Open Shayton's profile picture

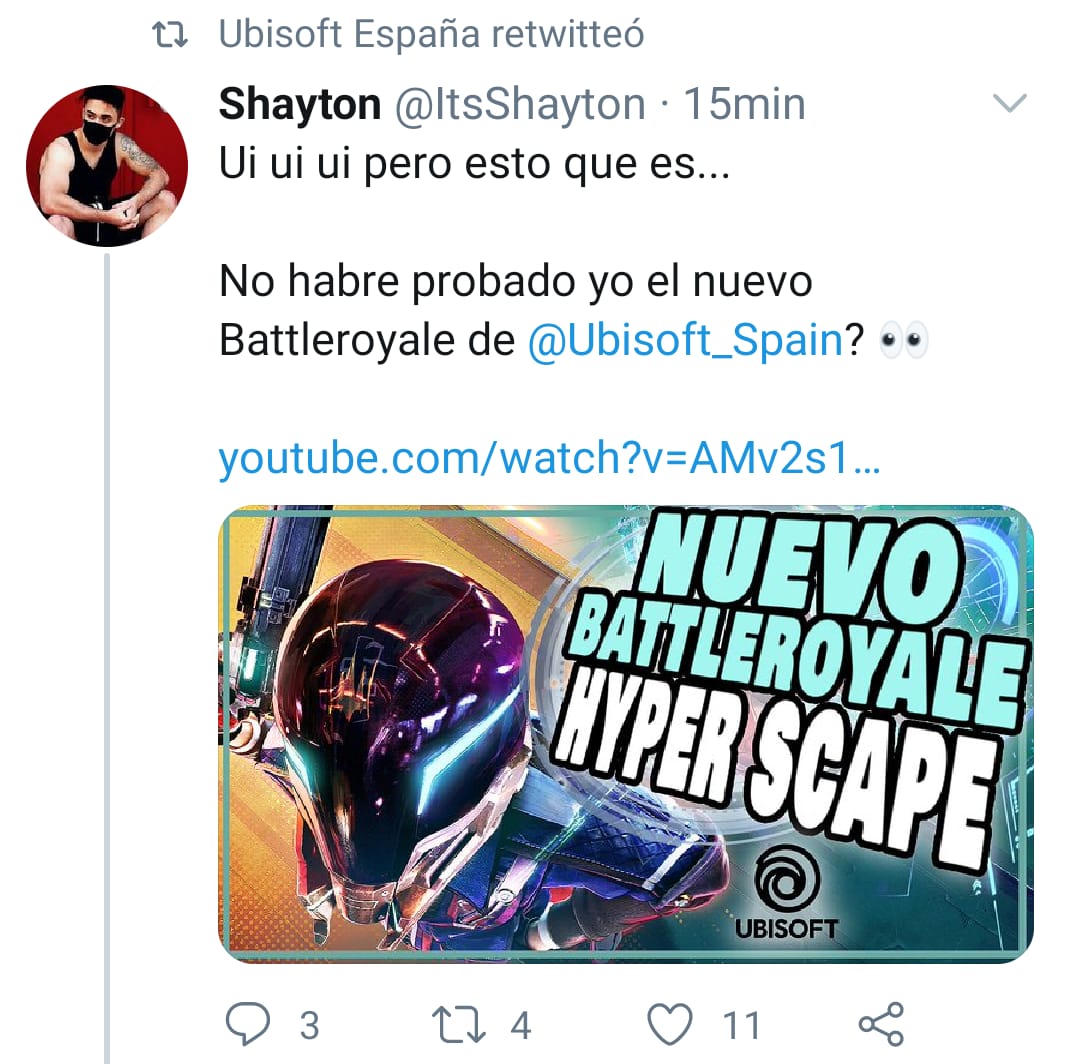107,165
